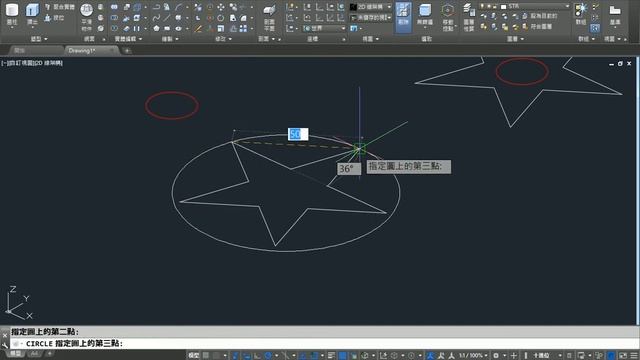
Task: Open the 2D 線架構 visual style dropdown
Action: coord(371,7)
